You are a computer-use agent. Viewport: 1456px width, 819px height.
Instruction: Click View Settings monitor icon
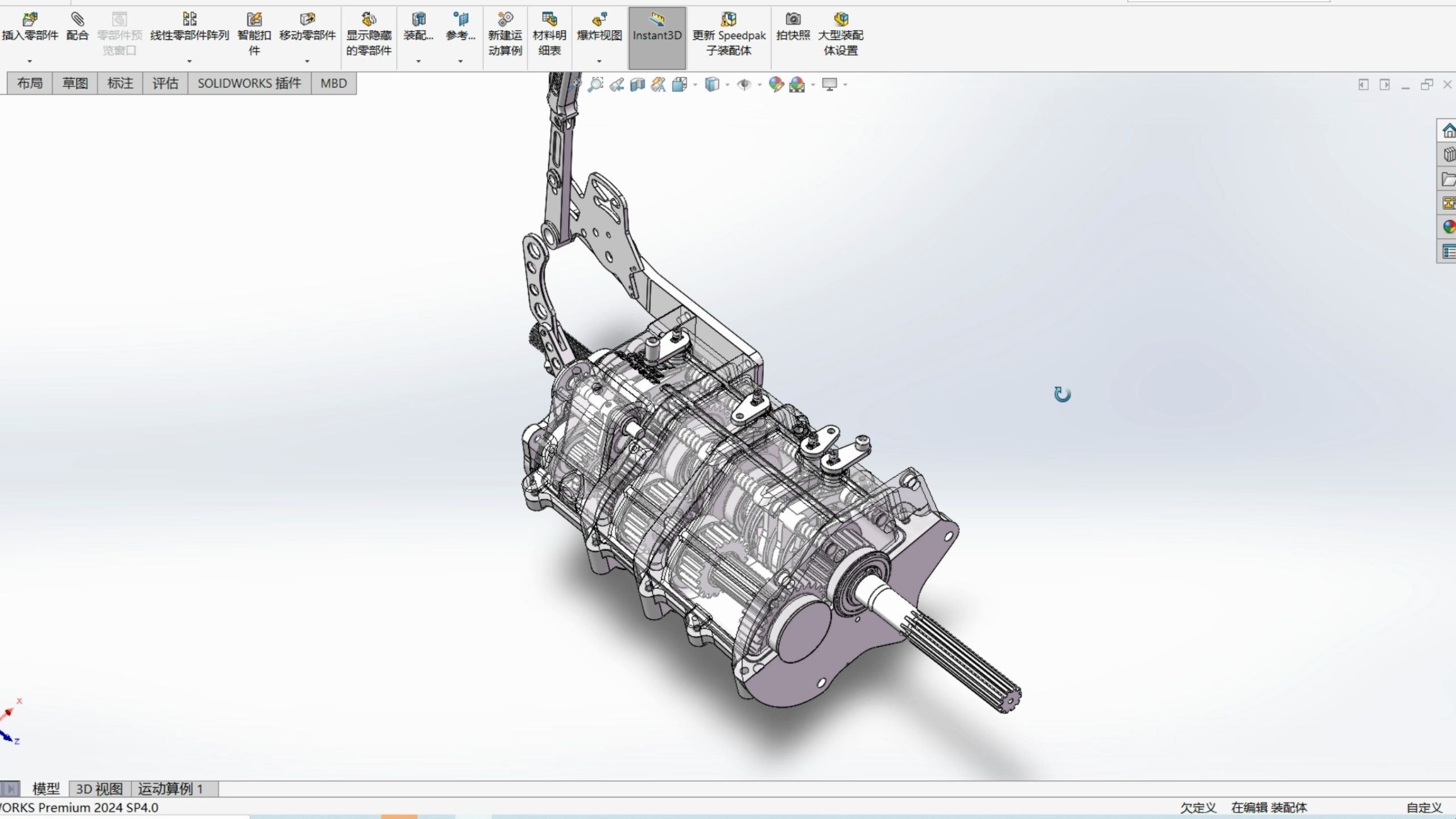click(830, 85)
